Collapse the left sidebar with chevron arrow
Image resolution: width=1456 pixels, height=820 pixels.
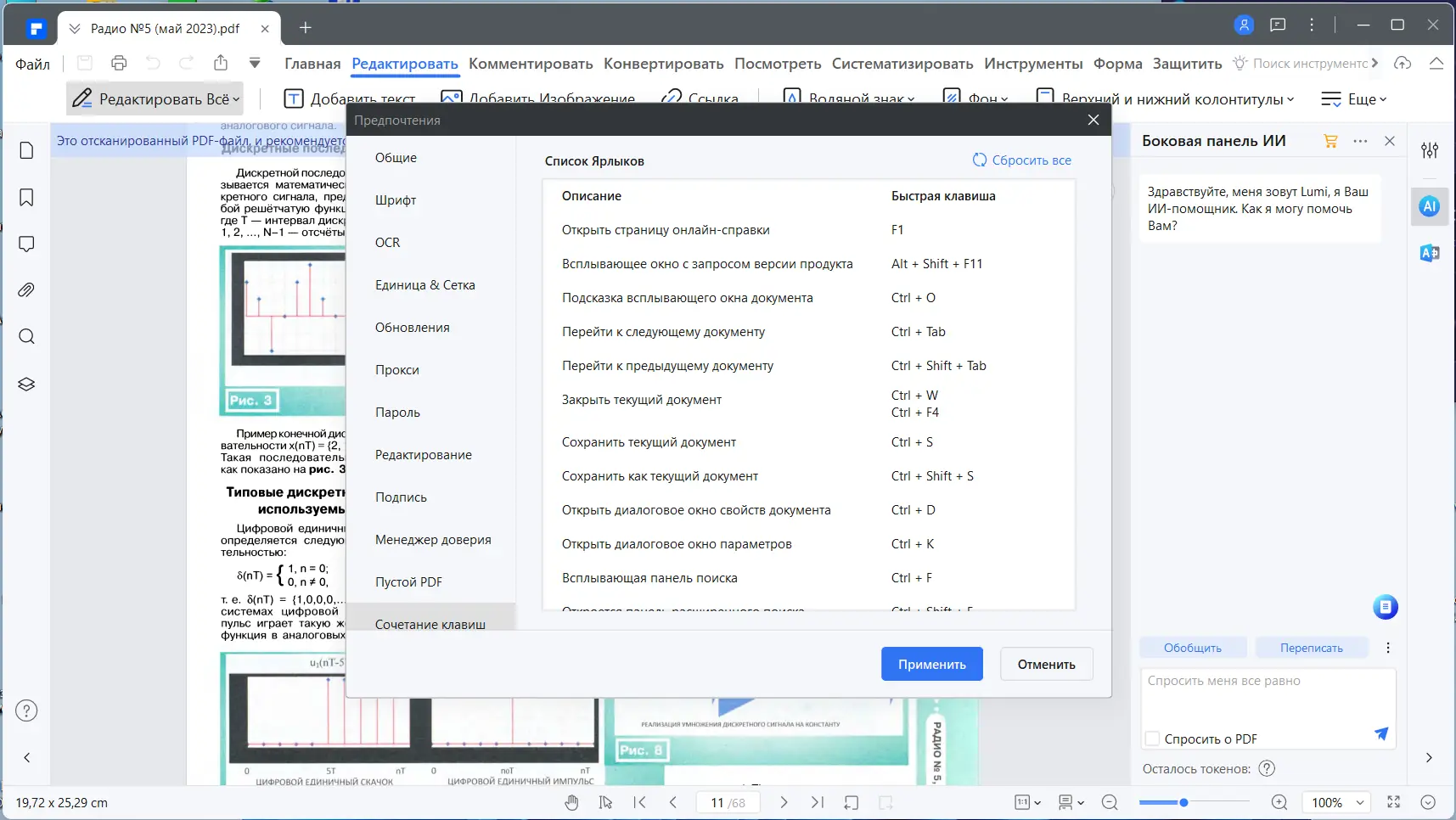[26, 757]
